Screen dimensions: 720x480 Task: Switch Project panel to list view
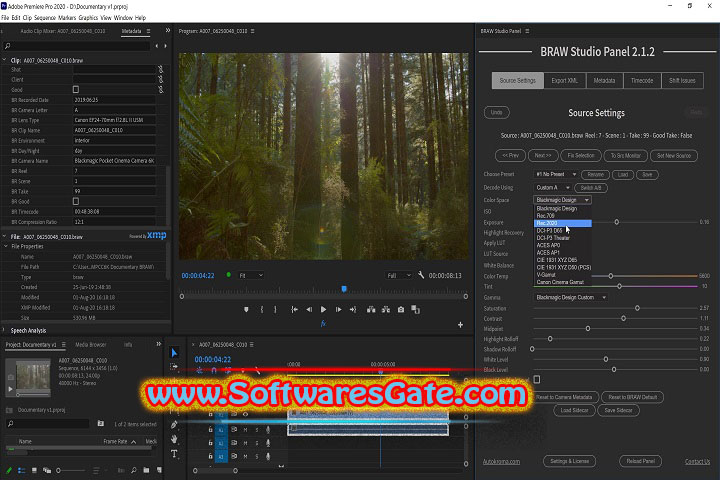[x=21, y=470]
